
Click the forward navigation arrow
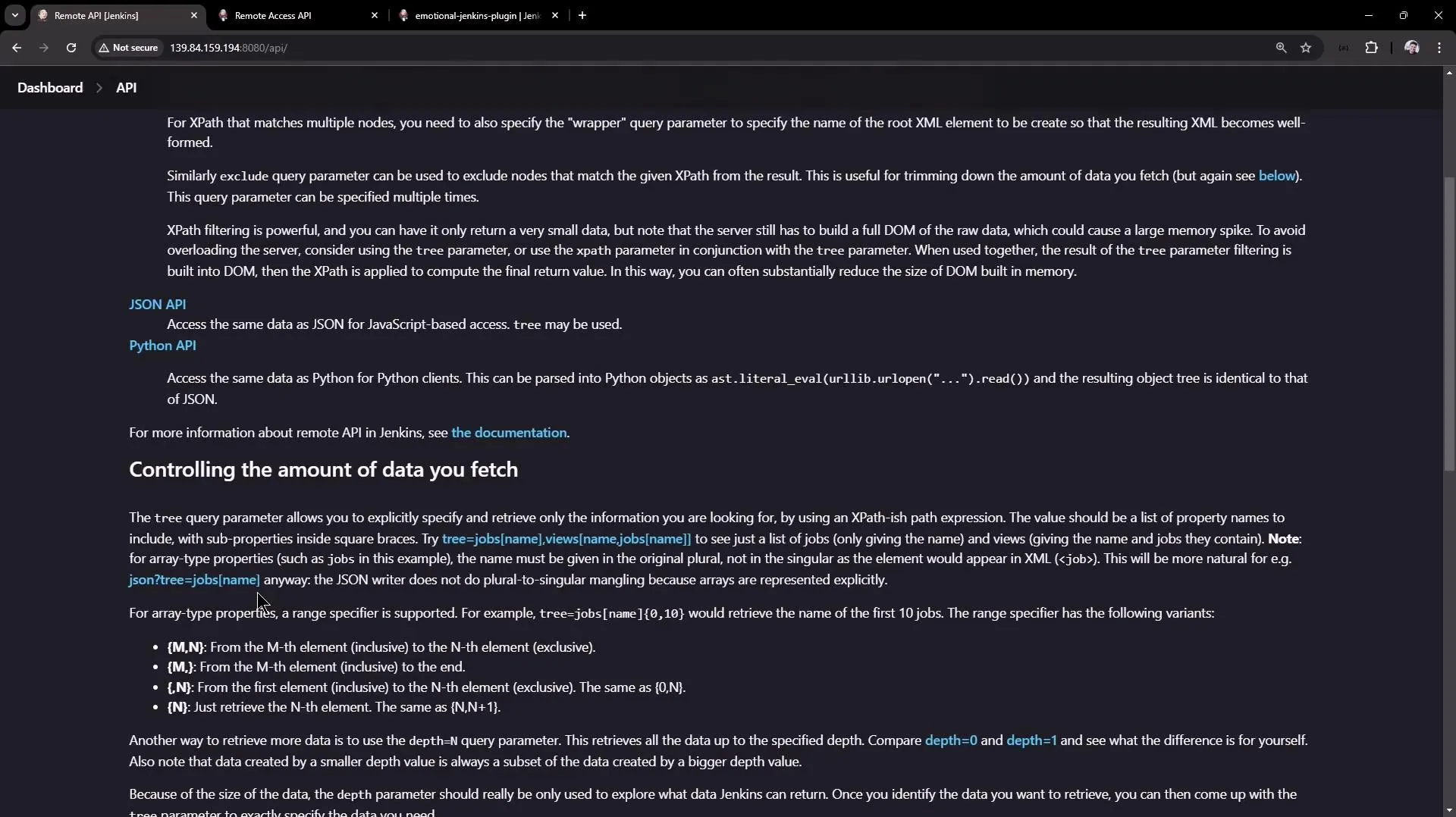click(x=44, y=47)
